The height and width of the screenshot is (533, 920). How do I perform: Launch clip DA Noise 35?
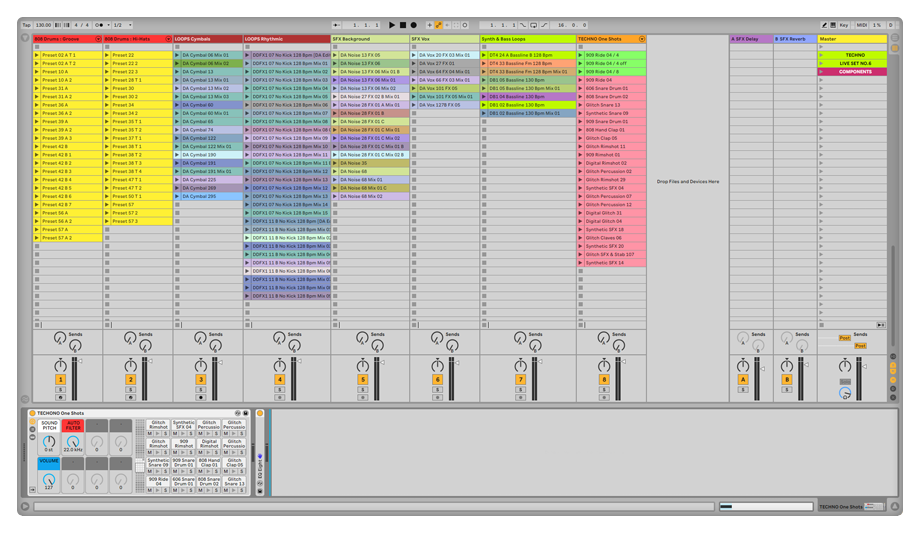click(335, 163)
